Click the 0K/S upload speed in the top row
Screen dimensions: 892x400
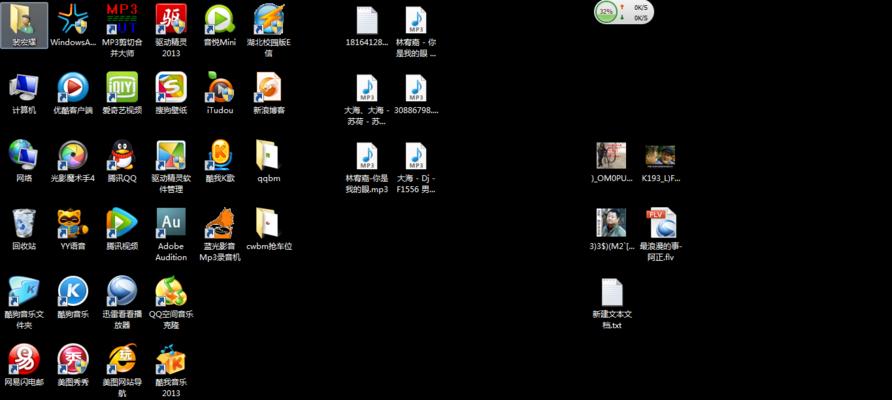pyautogui.click(x=641, y=7)
